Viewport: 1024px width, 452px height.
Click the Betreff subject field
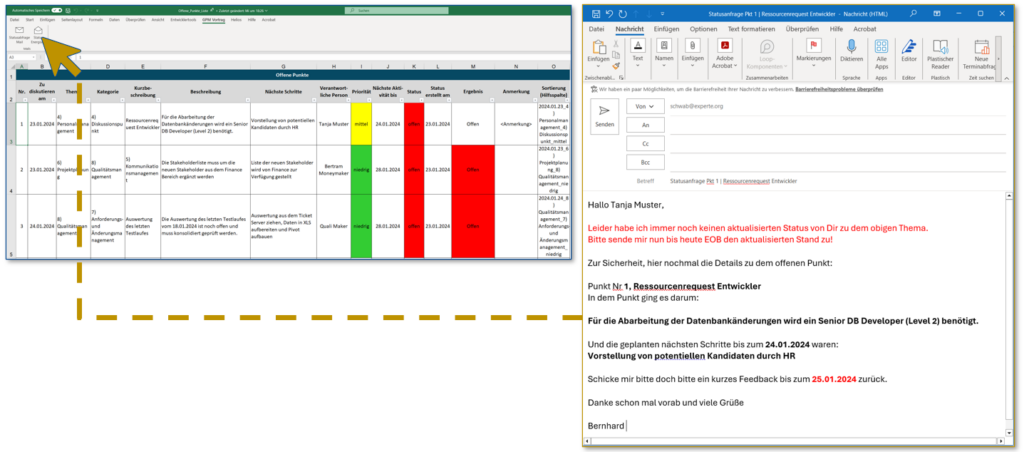click(837, 181)
